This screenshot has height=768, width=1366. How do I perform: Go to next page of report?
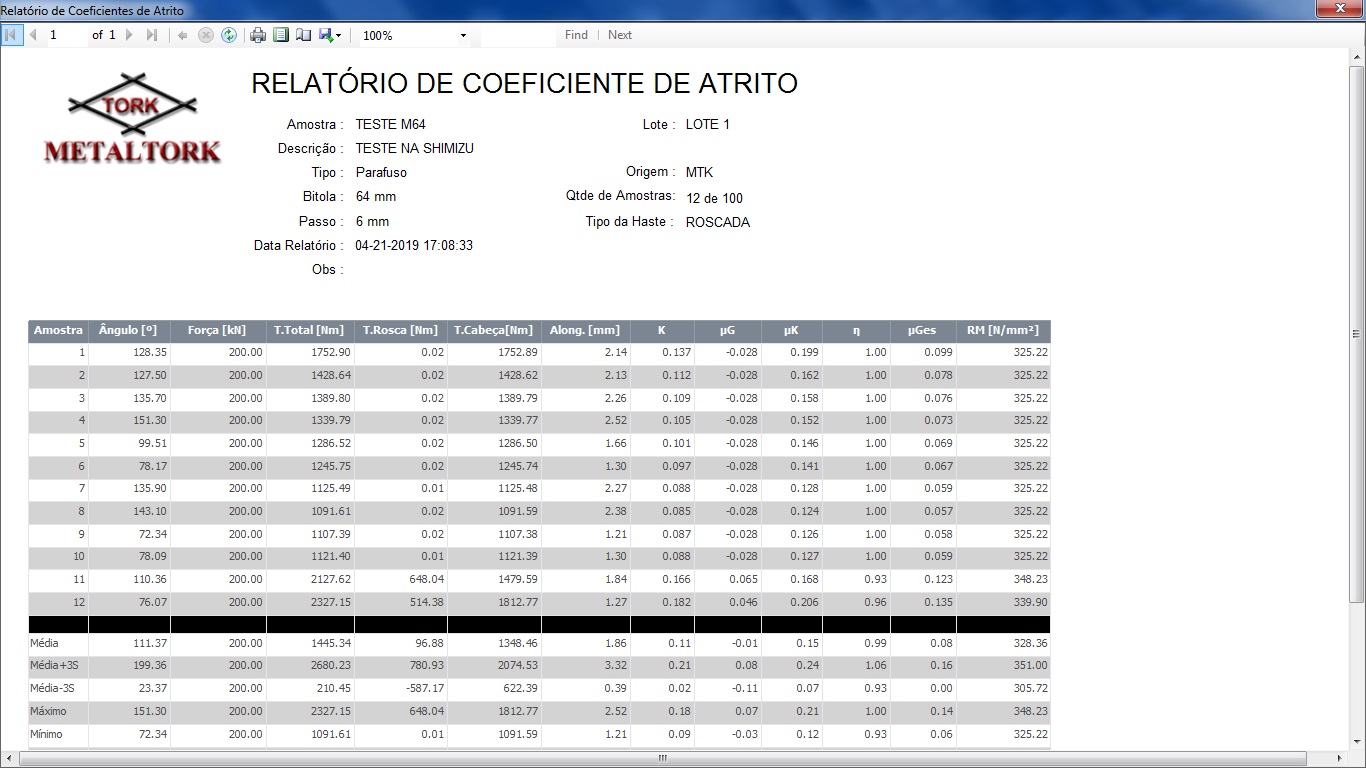point(129,35)
